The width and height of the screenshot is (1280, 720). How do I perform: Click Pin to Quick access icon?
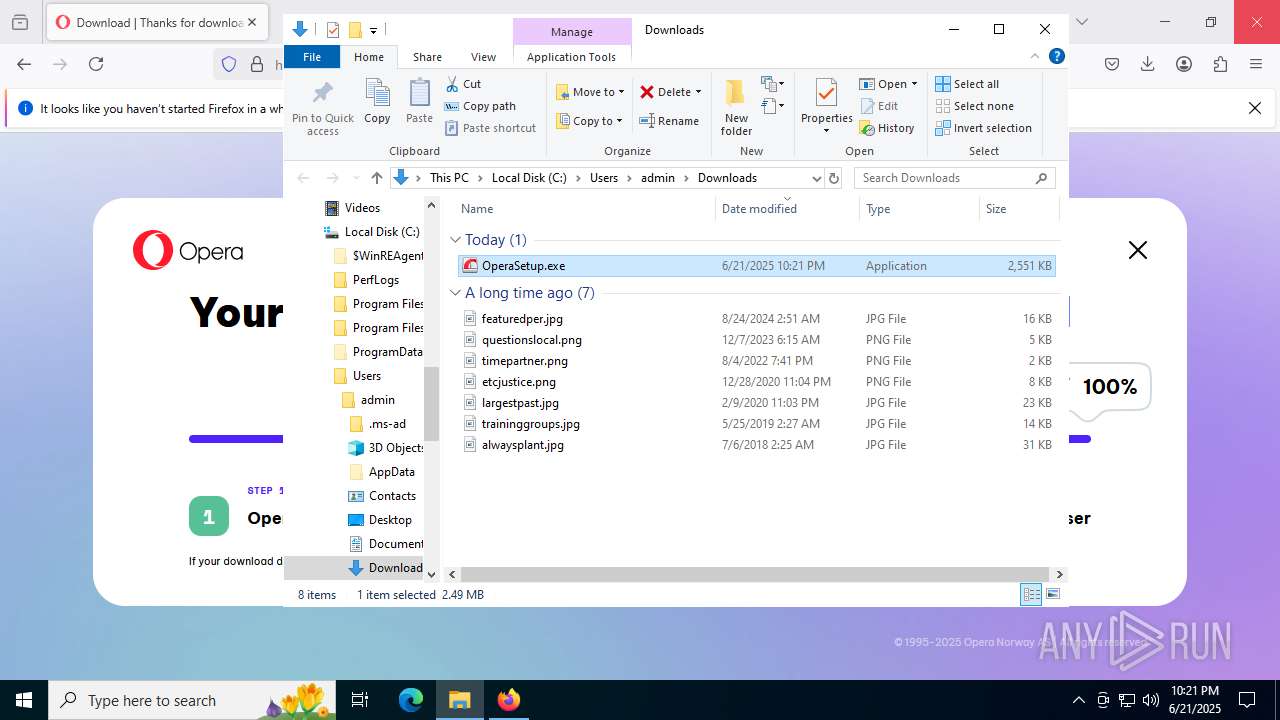click(x=322, y=108)
